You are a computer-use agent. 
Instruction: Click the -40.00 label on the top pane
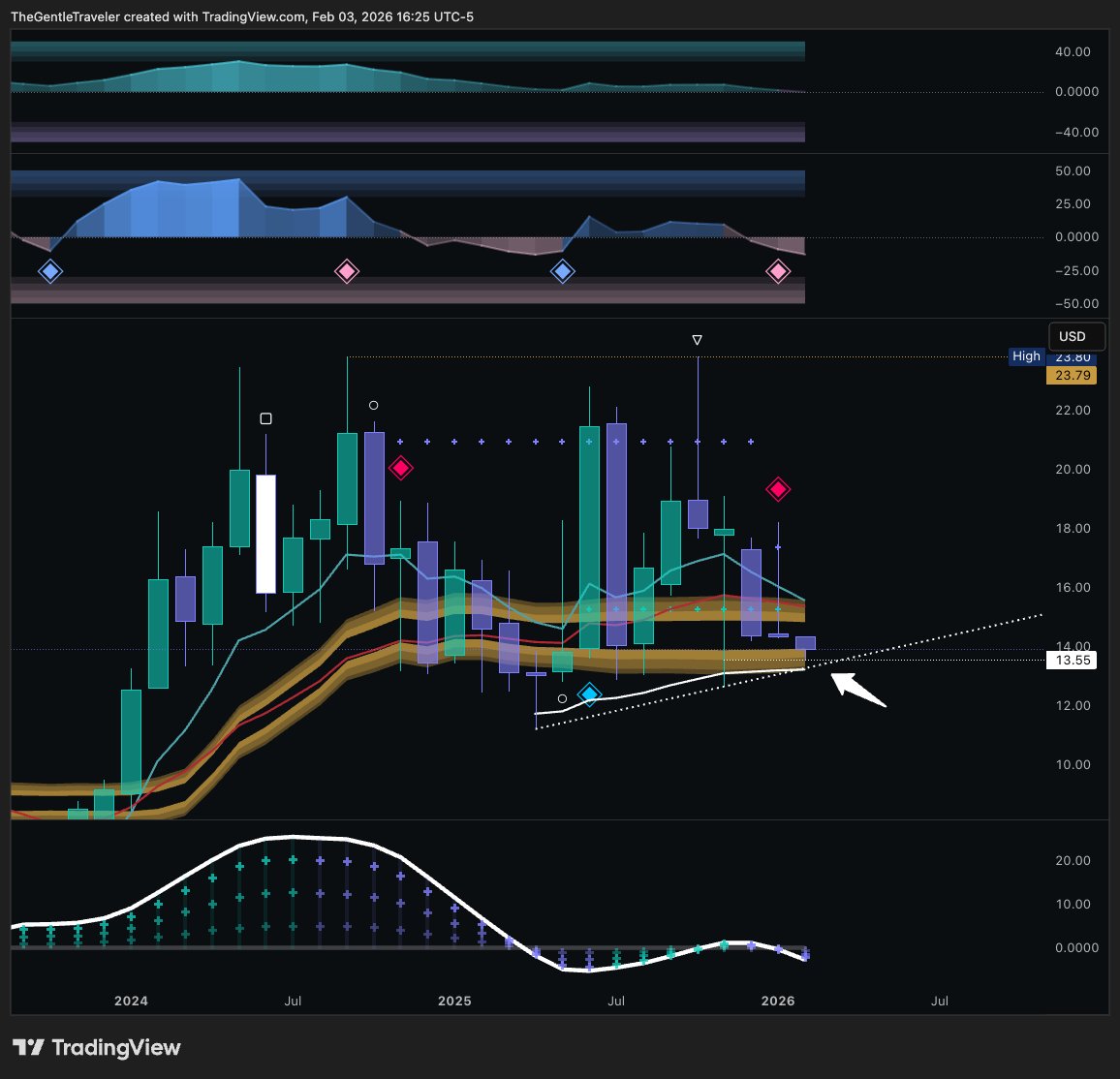(1076, 132)
